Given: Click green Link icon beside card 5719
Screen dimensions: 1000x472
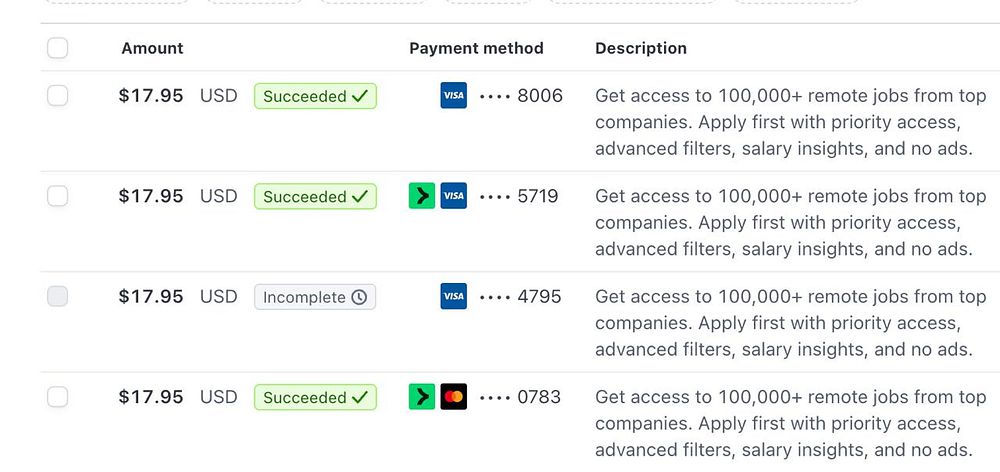Looking at the screenshot, I should click(422, 196).
